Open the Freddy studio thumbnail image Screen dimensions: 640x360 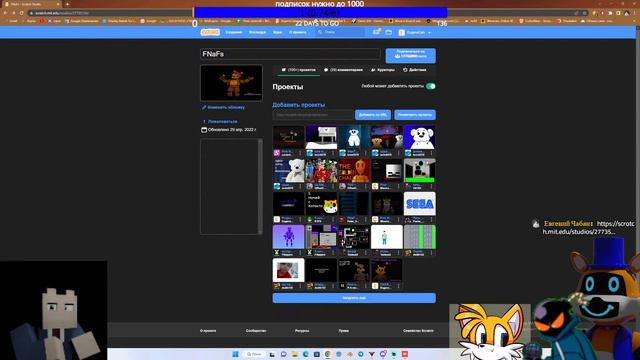click(231, 82)
